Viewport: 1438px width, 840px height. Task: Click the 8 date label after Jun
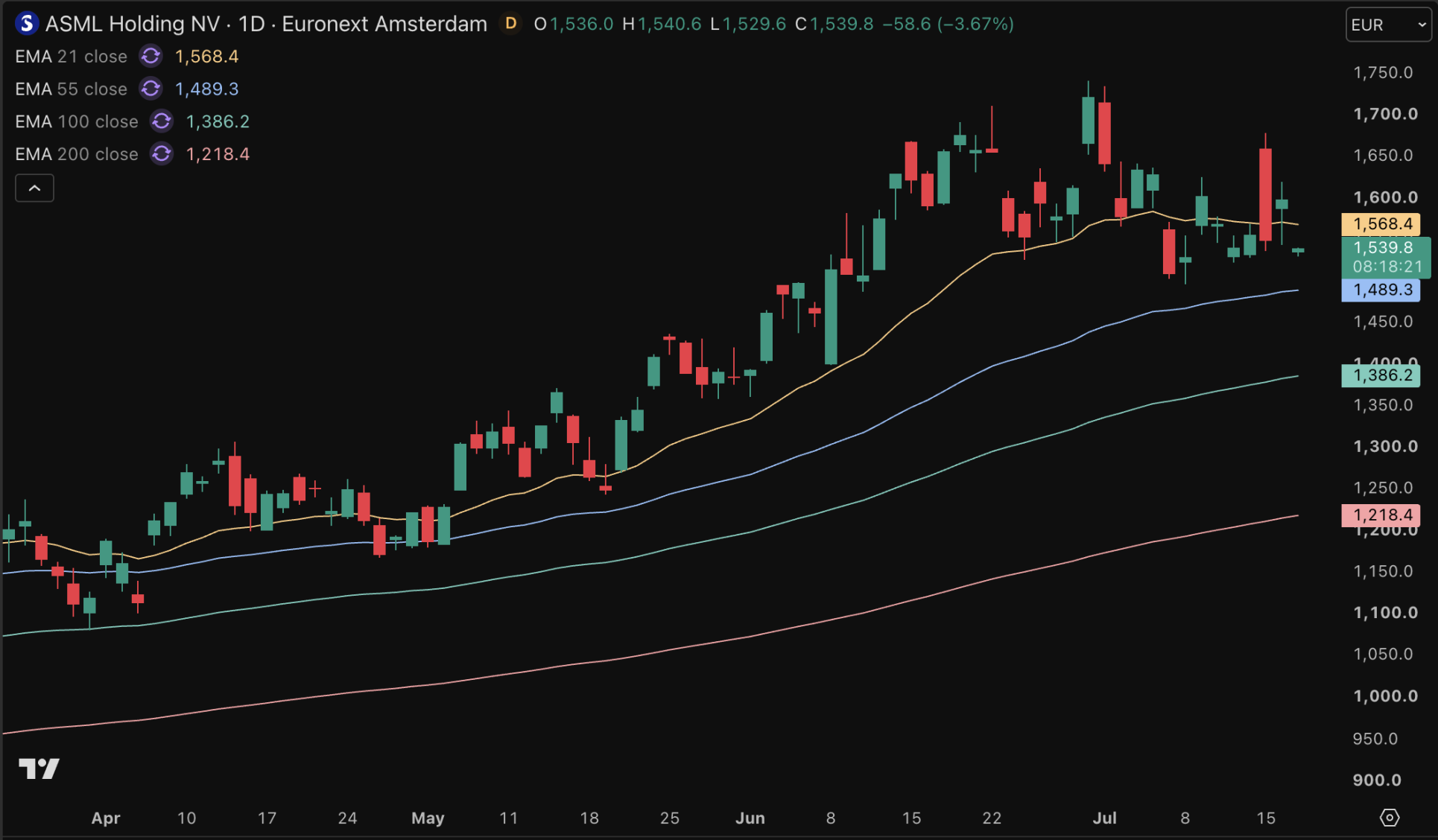click(831, 818)
